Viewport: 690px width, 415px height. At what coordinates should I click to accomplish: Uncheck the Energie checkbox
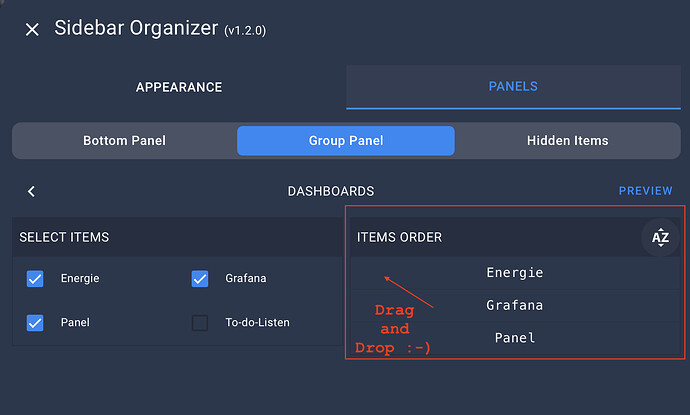pos(35,279)
